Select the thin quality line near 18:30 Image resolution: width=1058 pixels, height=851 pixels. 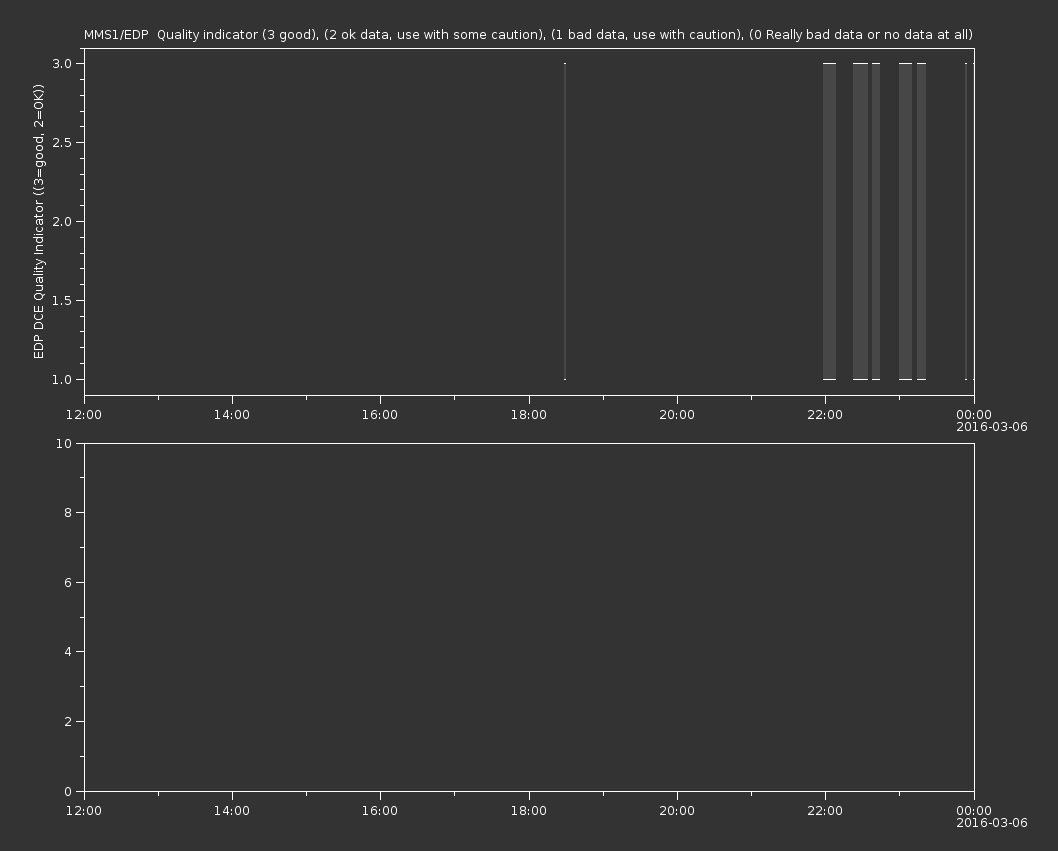(565, 221)
